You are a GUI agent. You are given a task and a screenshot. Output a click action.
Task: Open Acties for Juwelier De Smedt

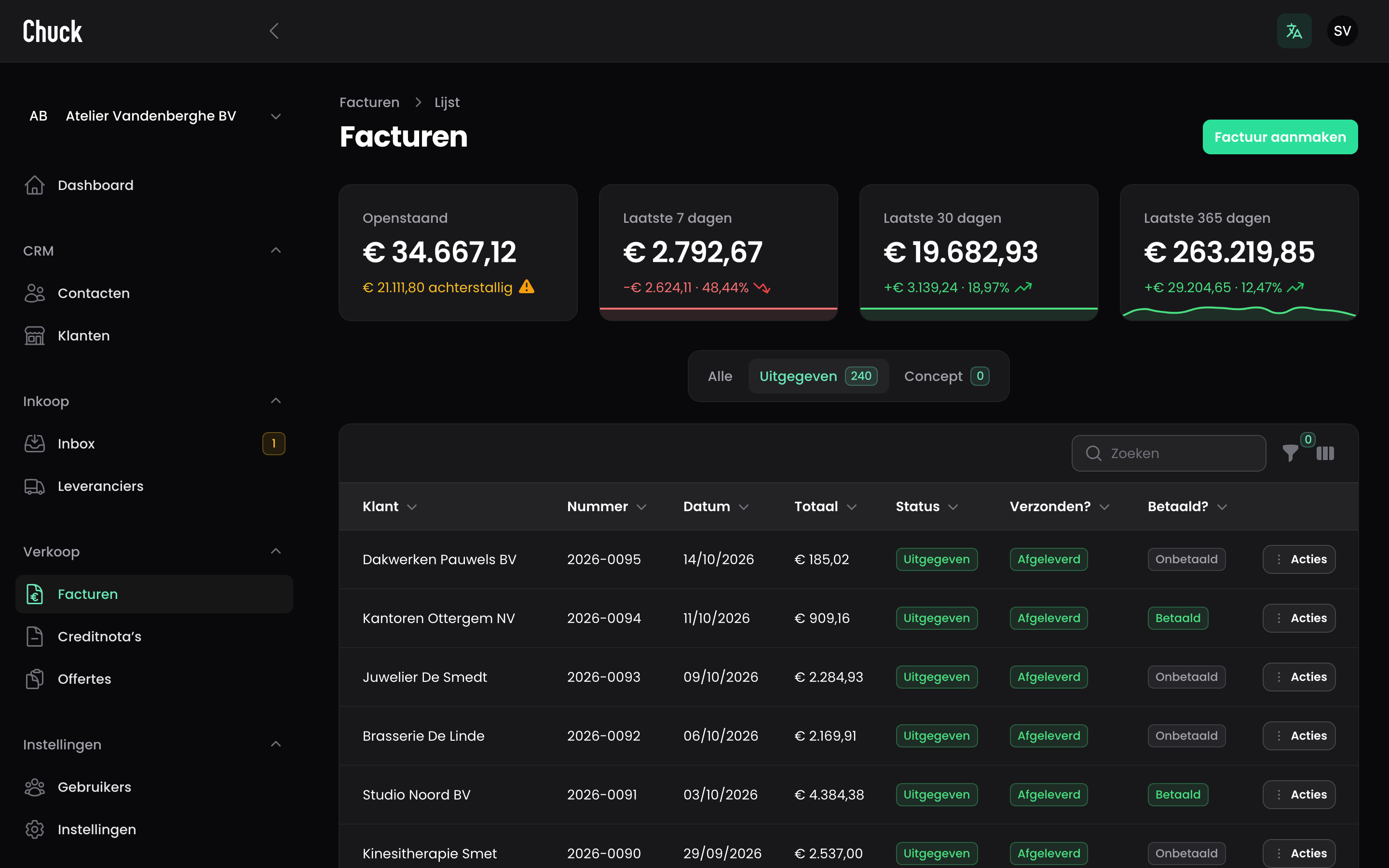[1299, 677]
